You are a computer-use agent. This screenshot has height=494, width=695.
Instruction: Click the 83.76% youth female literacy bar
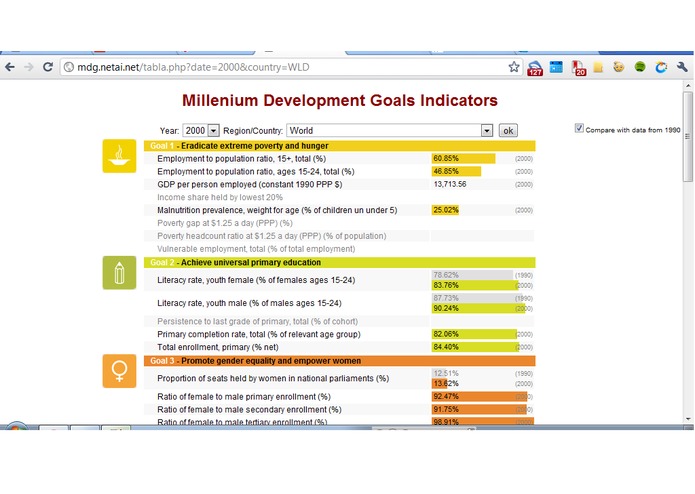[x=475, y=285]
